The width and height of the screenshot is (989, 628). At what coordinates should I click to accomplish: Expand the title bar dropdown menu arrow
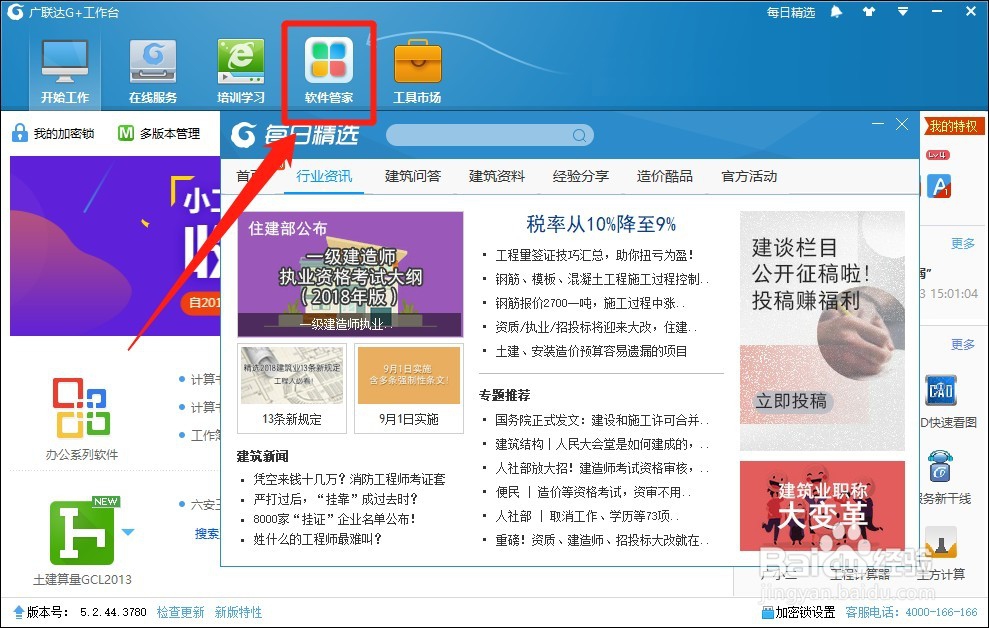point(903,11)
